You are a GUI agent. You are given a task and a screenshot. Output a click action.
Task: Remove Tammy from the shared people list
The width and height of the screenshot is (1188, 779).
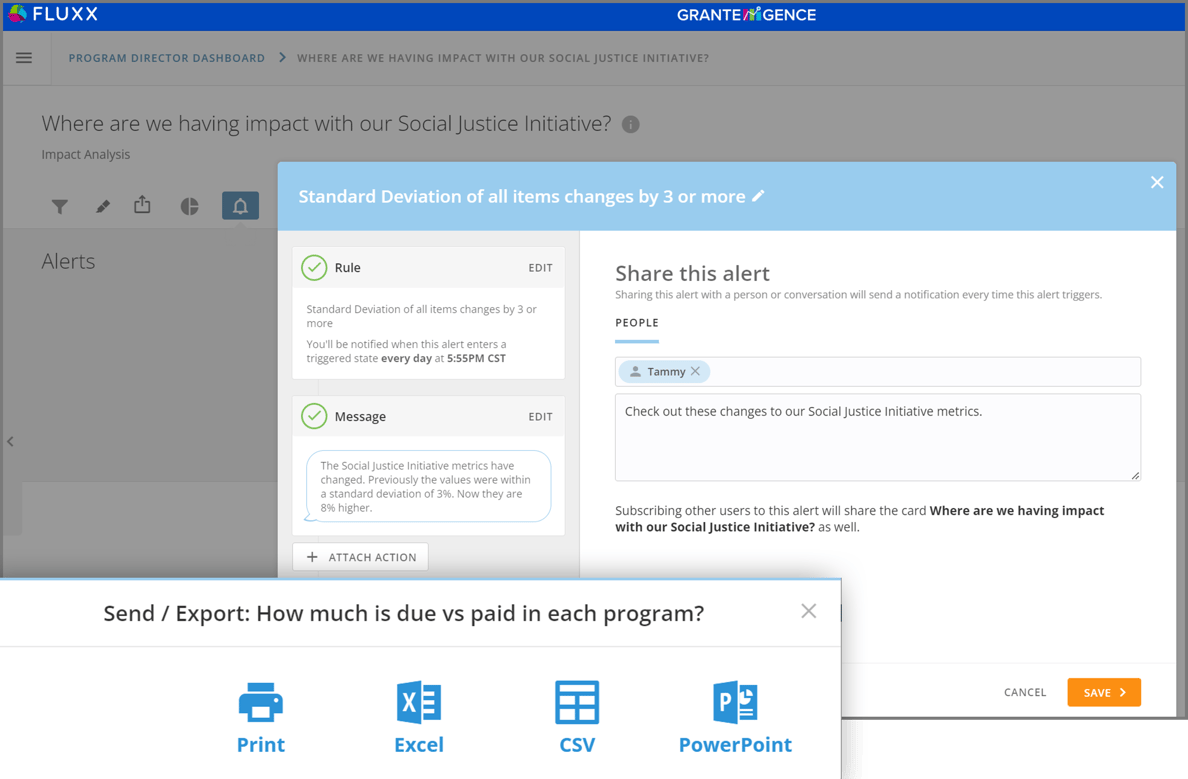pyautogui.click(x=698, y=371)
